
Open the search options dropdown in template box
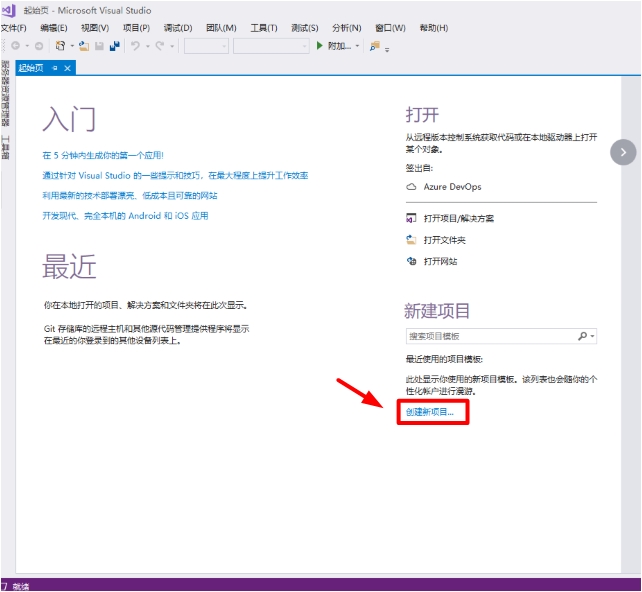point(592,336)
